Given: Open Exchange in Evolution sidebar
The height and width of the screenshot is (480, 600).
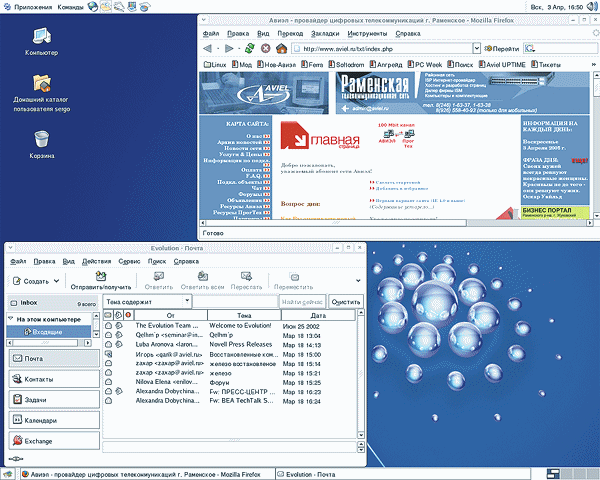Looking at the screenshot, I should [x=54, y=441].
